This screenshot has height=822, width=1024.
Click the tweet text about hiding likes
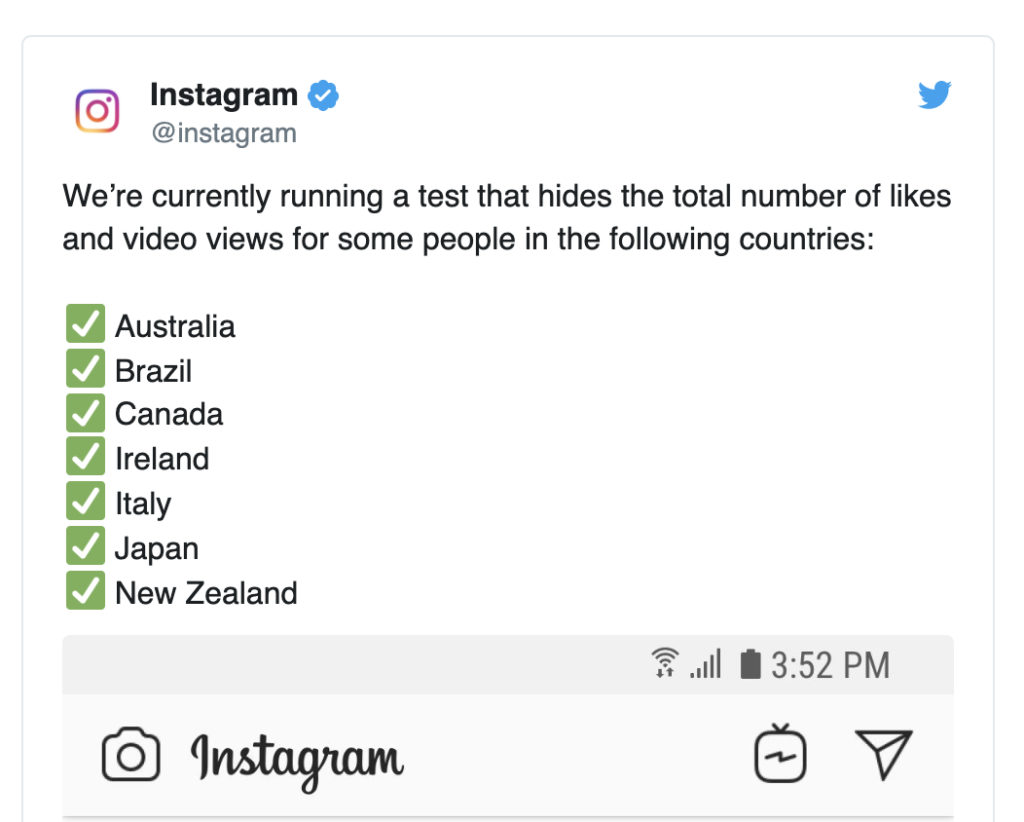pyautogui.click(x=507, y=217)
